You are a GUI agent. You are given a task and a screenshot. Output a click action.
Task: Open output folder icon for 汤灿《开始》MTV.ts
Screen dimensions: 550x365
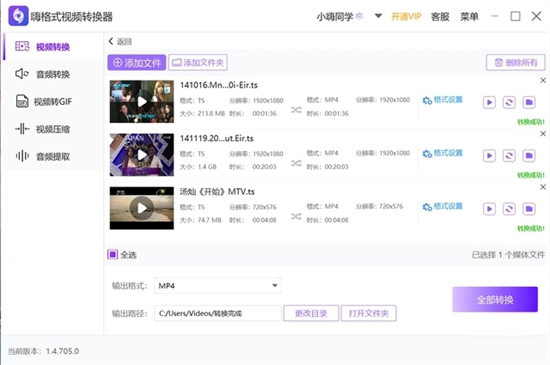click(529, 209)
